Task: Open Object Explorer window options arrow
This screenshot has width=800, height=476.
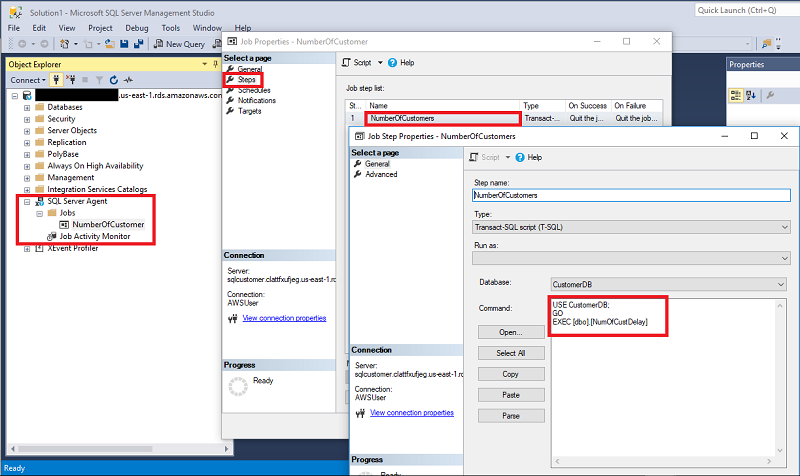Action: point(205,64)
